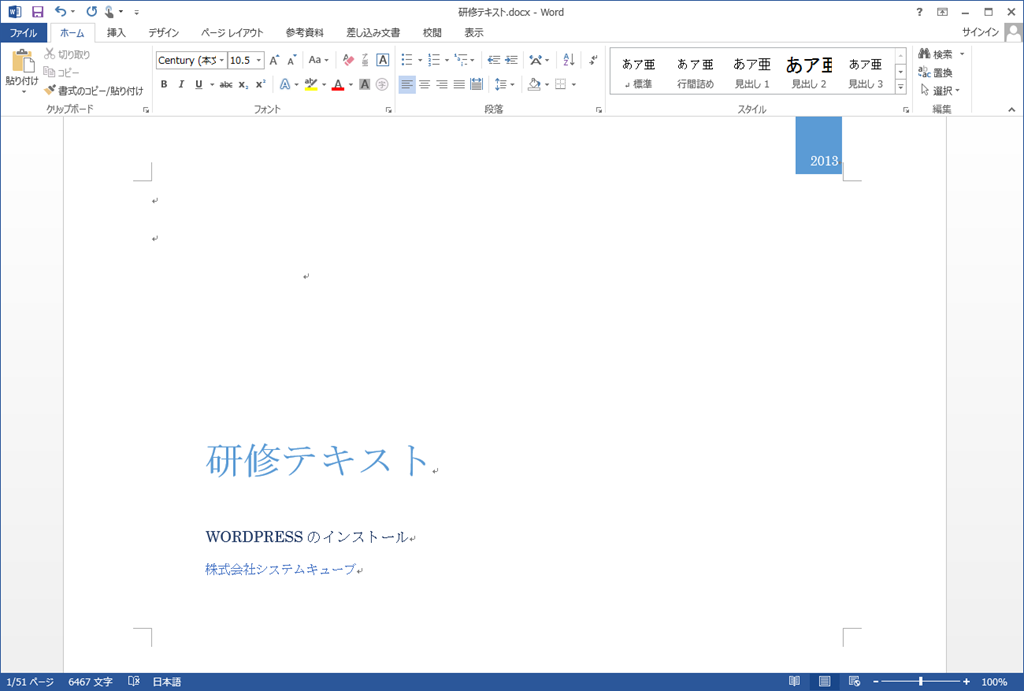This screenshot has width=1024, height=691.
Task: Click the multilevel list icon
Action: coord(462,60)
